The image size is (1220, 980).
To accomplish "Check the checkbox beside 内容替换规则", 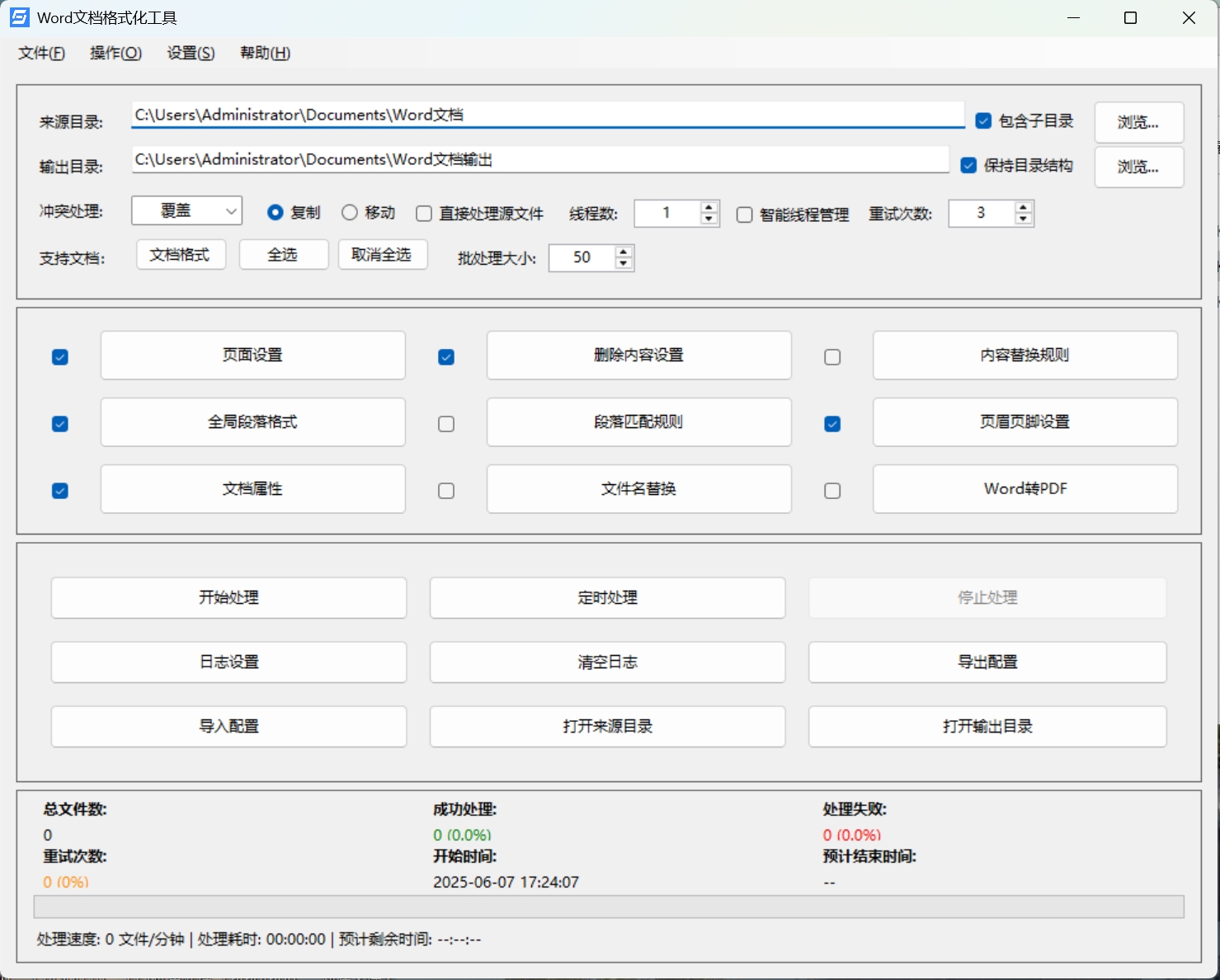I will click(832, 357).
